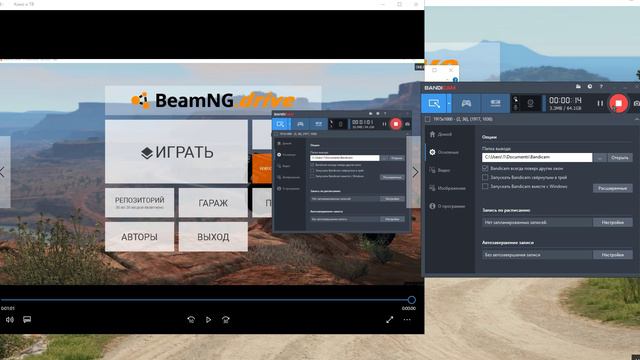Take a screenshot with Bandicam camera icon
The image size is (640, 360).
tap(636, 104)
